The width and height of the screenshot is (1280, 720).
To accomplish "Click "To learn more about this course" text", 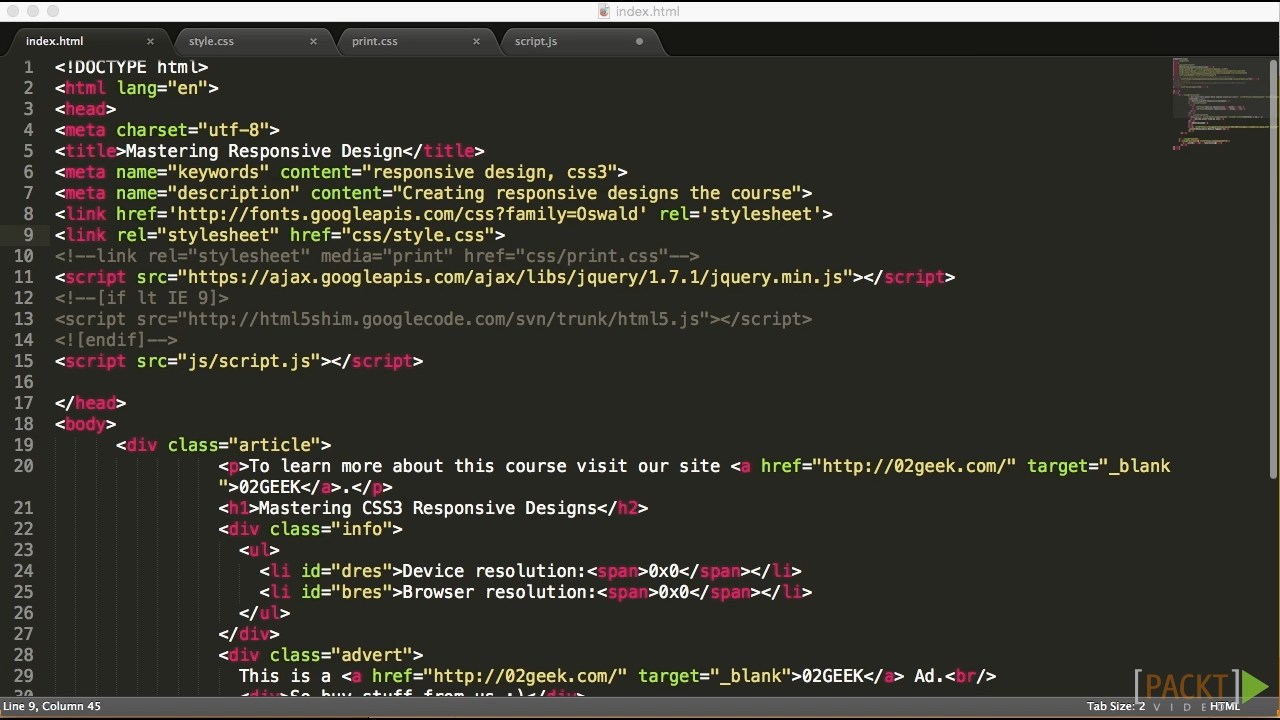I will point(402,466).
